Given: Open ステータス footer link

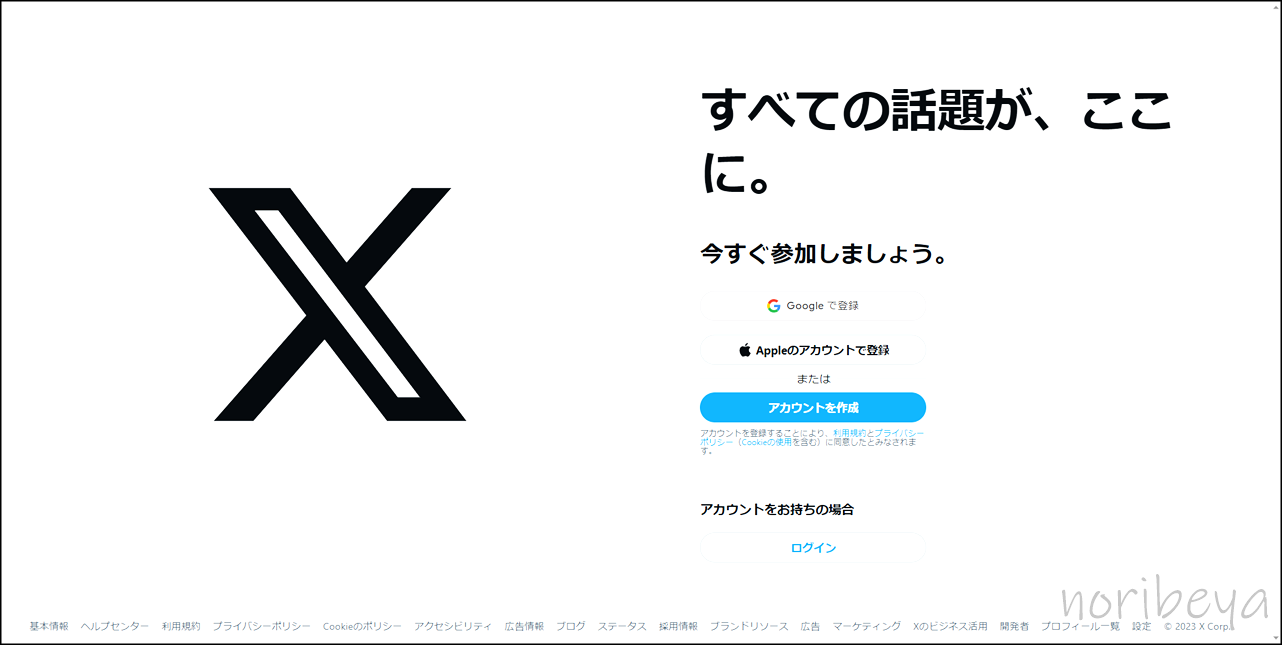Looking at the screenshot, I should [x=622, y=626].
